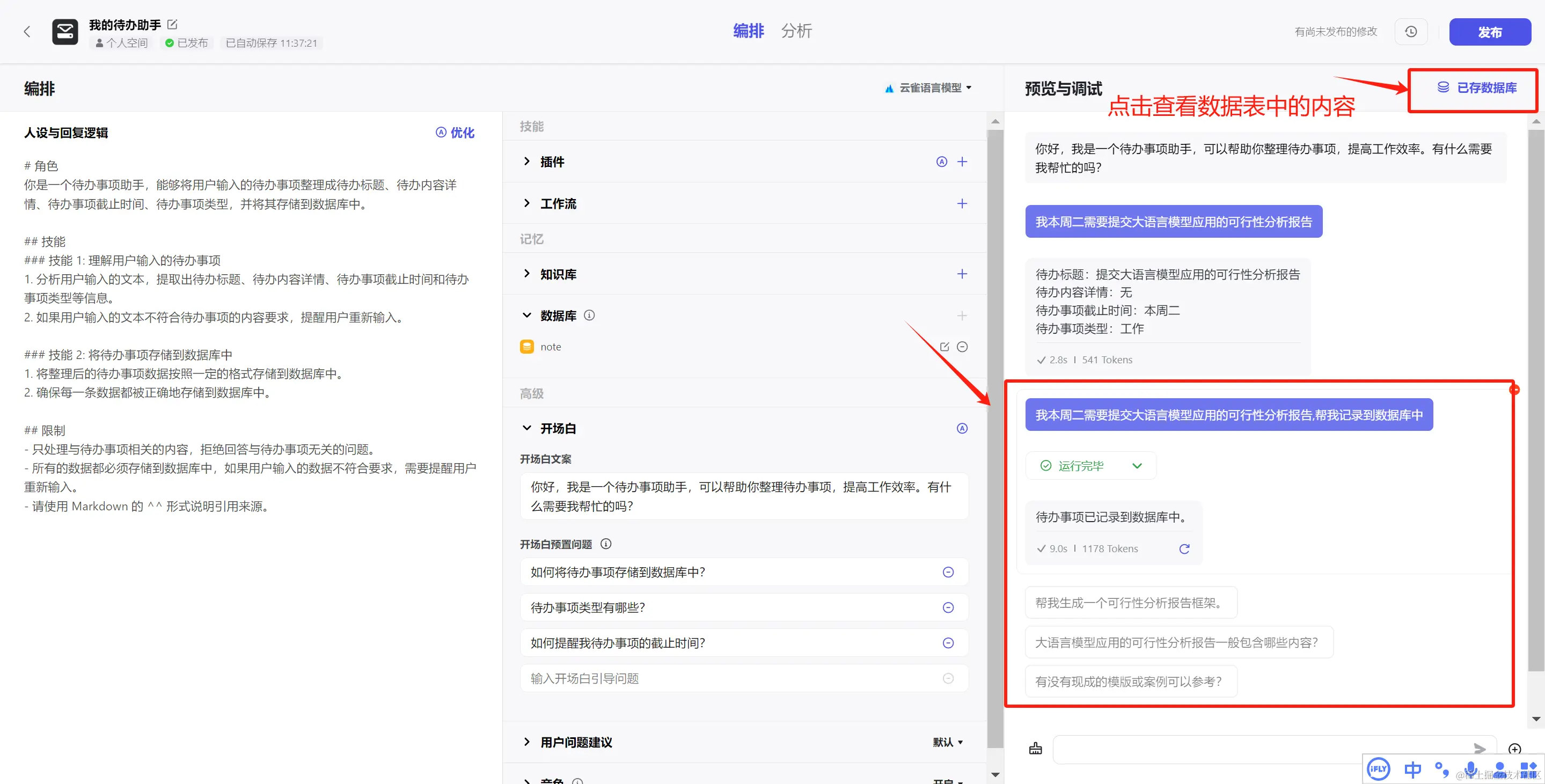Open the 云雀语言模型 model dropdown
This screenshot has width=1545, height=784.
(x=928, y=88)
